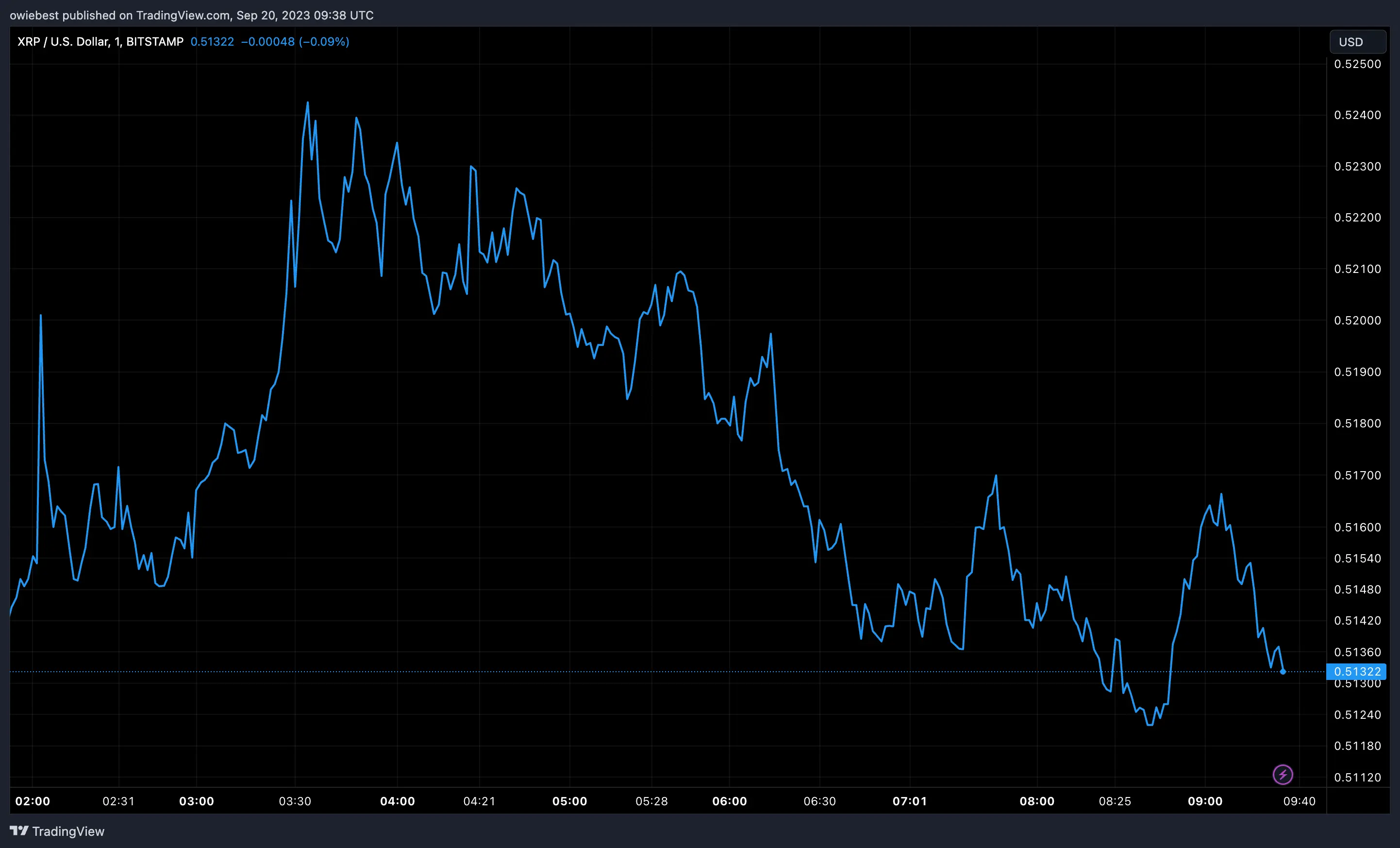
Task: Click the TV mark beside the TradingView wordmark
Action: point(20,831)
